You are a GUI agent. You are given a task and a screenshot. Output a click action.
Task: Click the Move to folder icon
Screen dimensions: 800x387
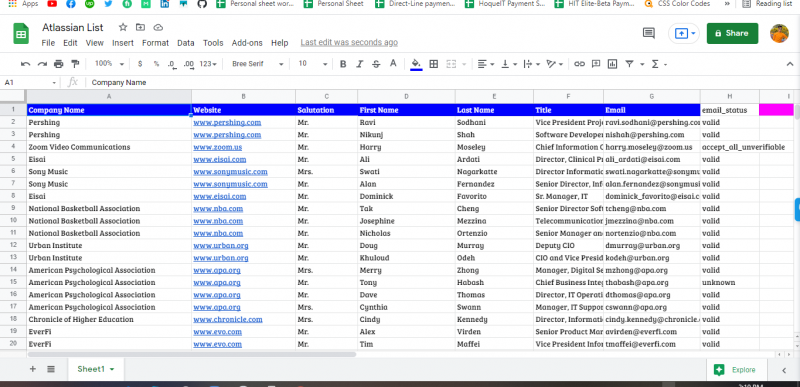(x=140, y=27)
